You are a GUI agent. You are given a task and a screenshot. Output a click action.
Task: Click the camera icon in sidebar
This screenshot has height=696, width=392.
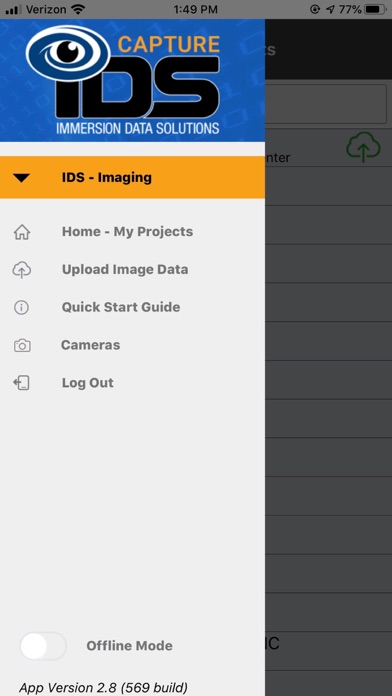(22, 345)
